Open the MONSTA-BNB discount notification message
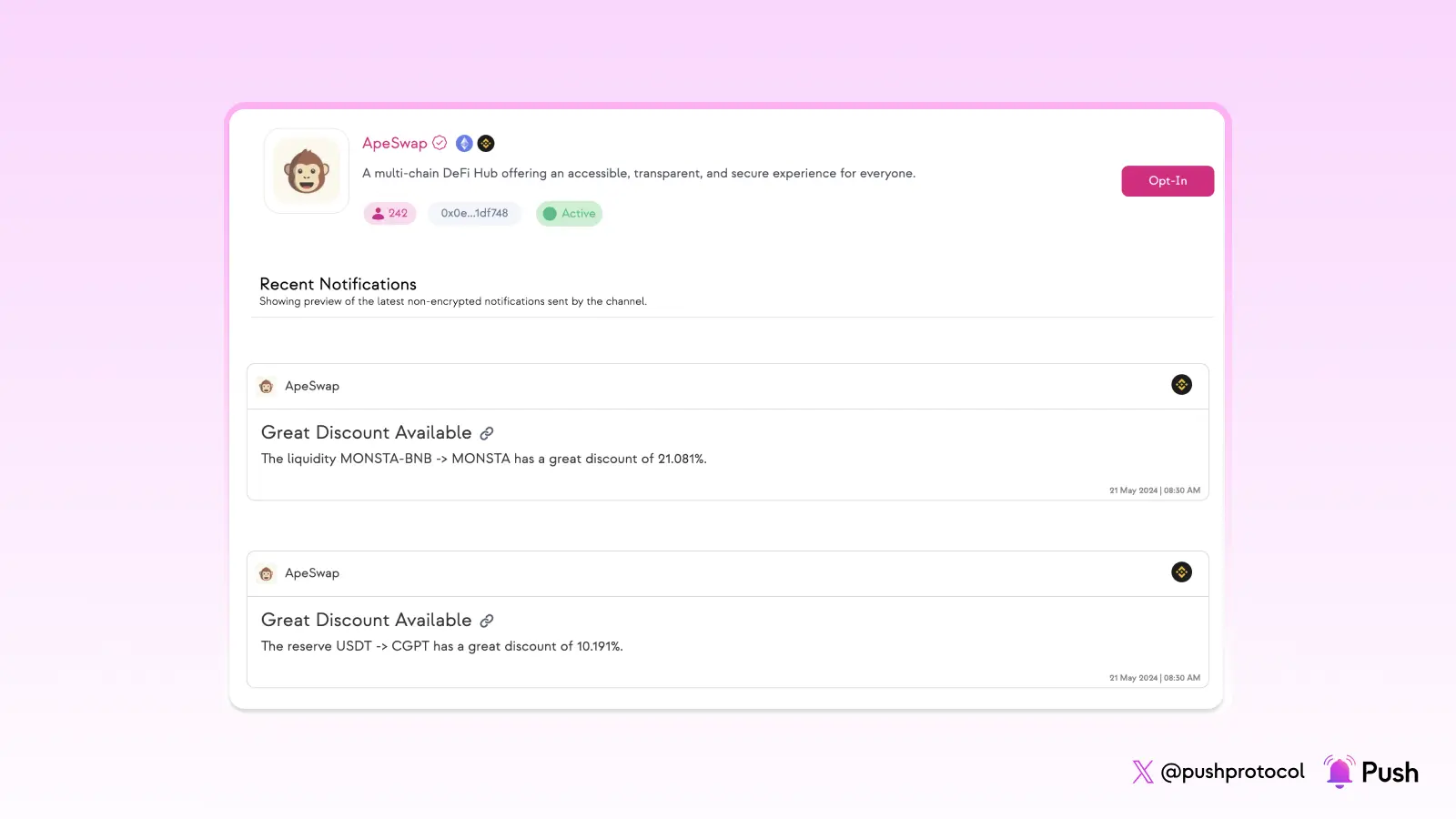Viewport: 1456px width, 819px height. [x=483, y=459]
